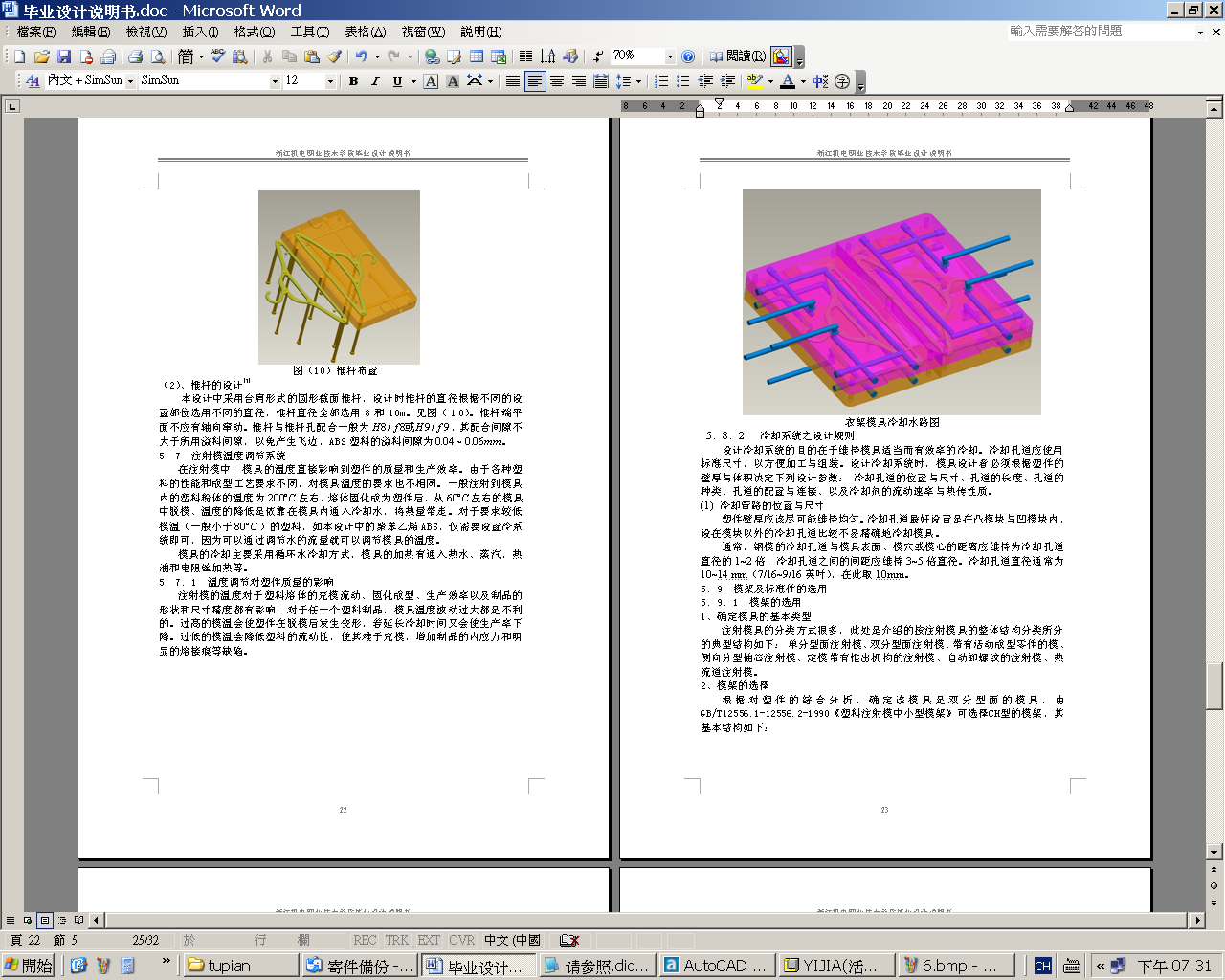This screenshot has height=980, width=1225.
Task: Switch to tupian folder taskbar button
Action: 240,966
